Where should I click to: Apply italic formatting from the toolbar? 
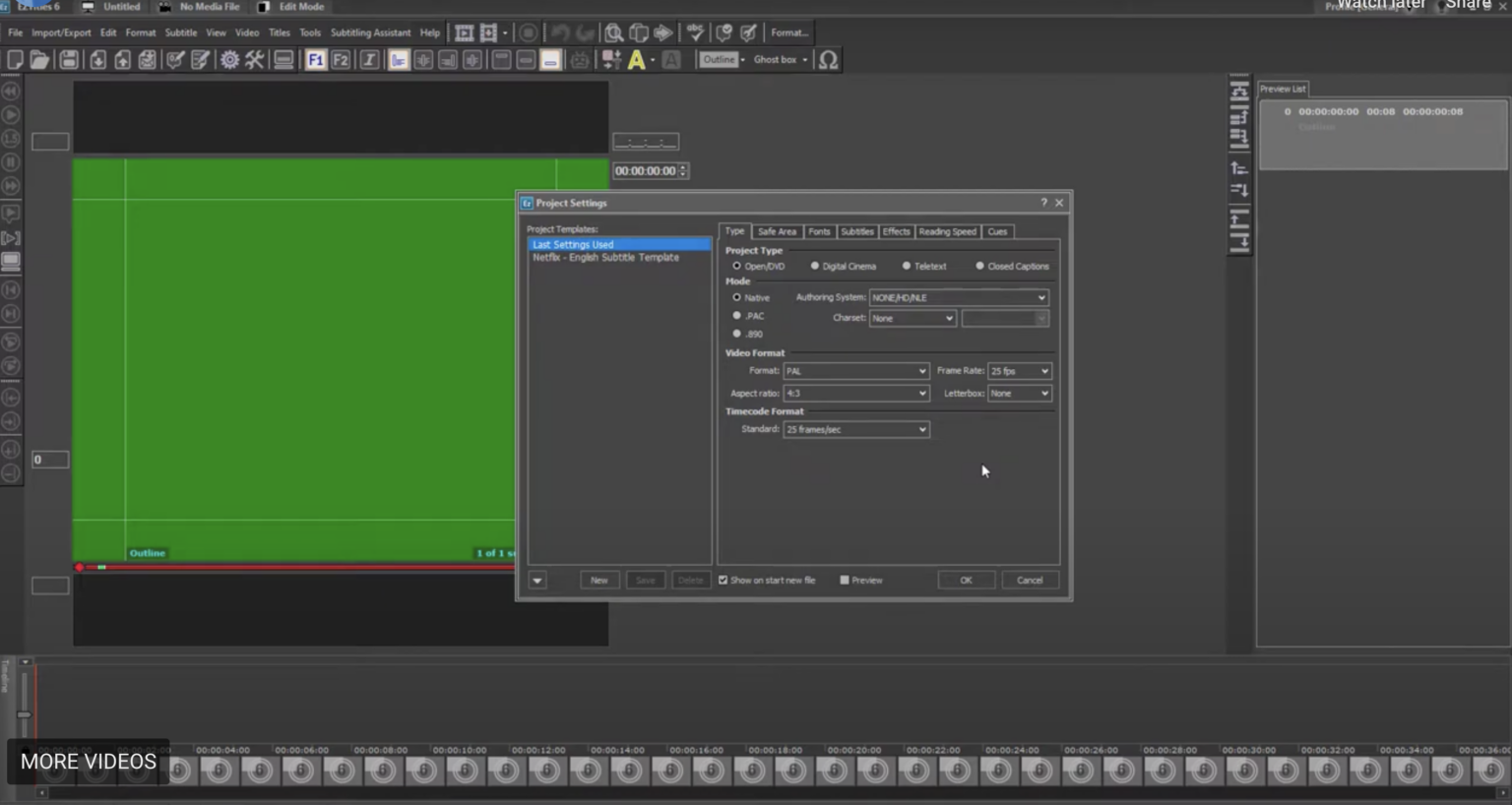367,60
